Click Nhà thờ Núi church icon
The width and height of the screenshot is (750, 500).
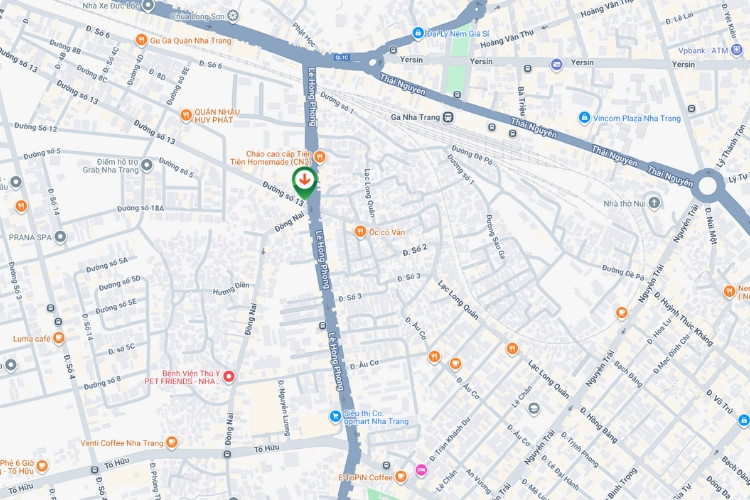654,203
